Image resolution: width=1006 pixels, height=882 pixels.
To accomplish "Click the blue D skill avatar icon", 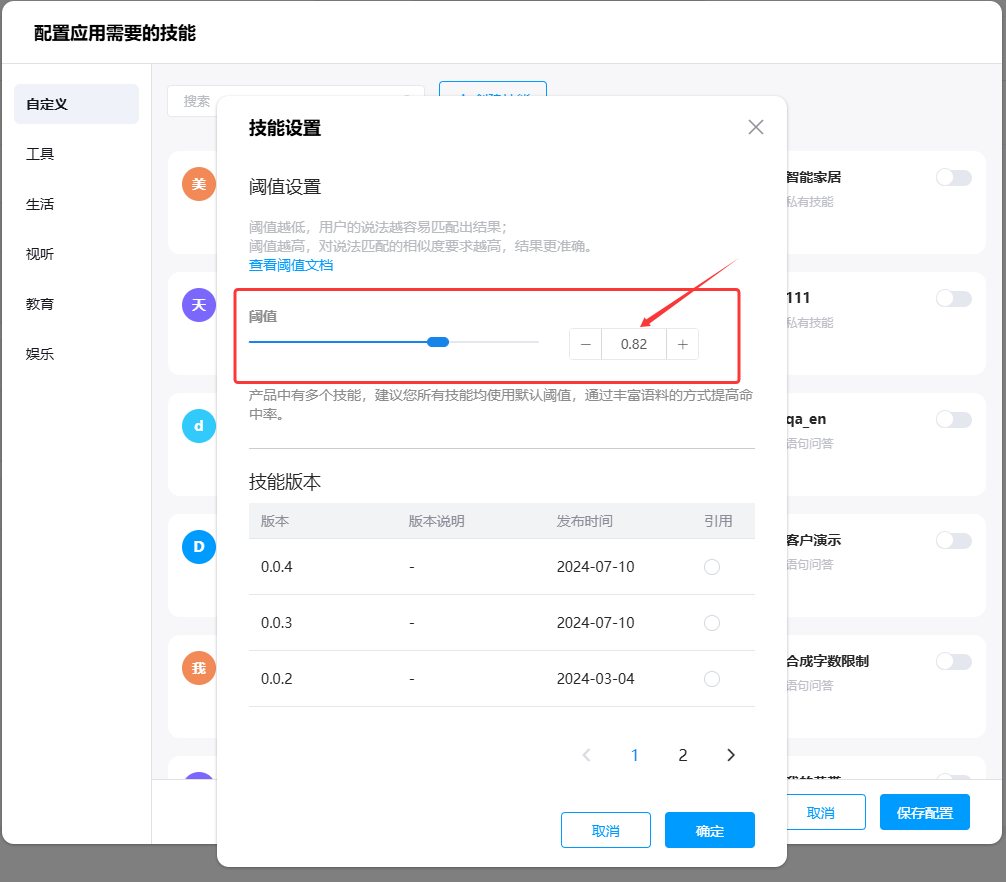I will pos(198,547).
